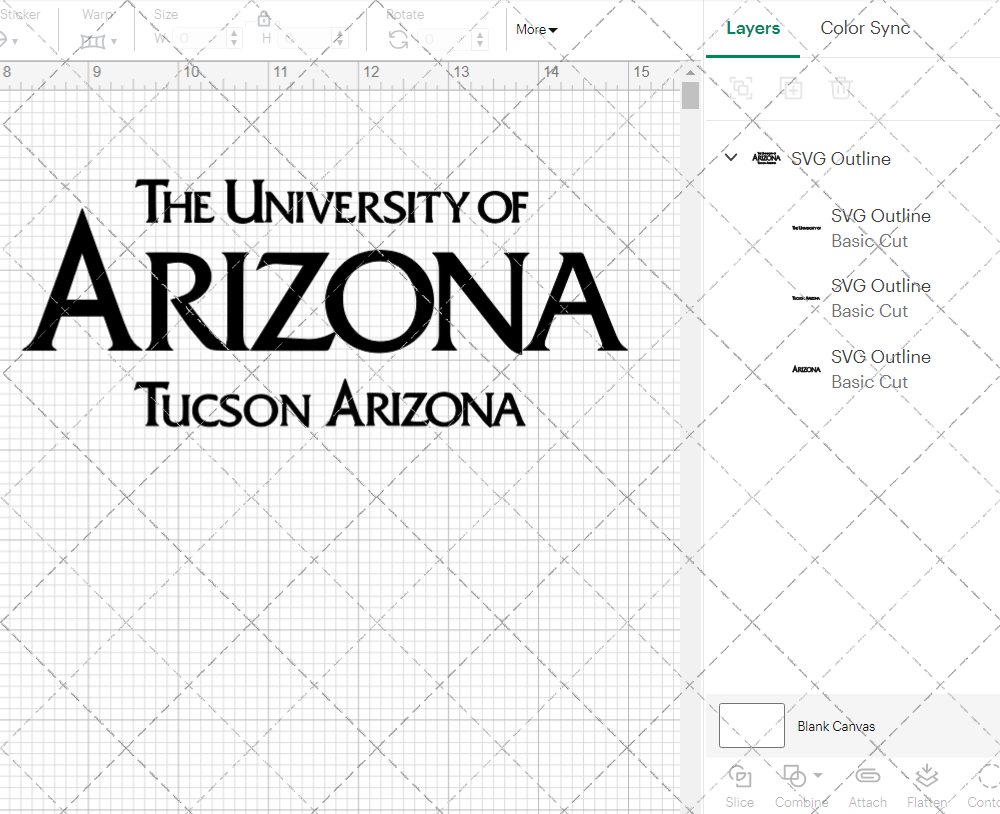The image size is (1000, 814).
Task: Collapse the SVG Outline group chevron
Action: point(730,157)
